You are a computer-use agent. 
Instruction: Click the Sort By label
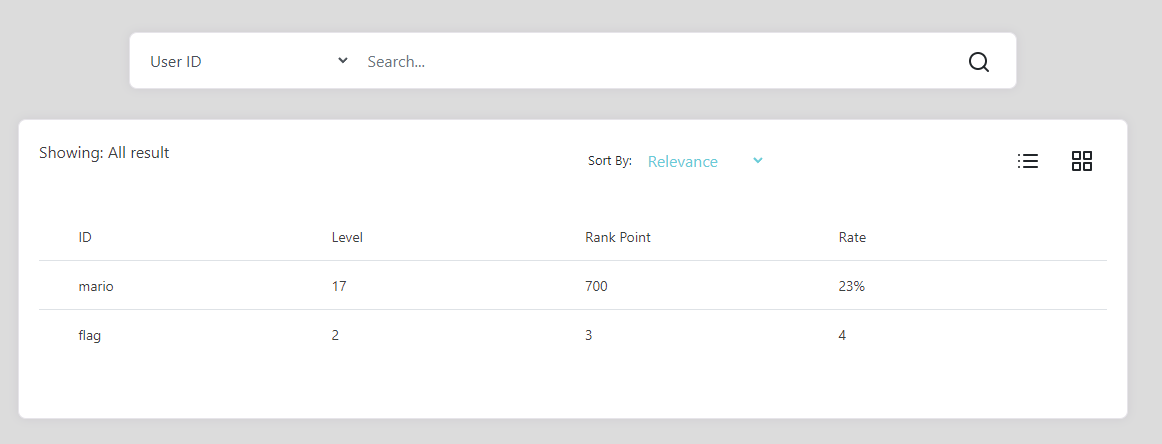[x=610, y=161]
